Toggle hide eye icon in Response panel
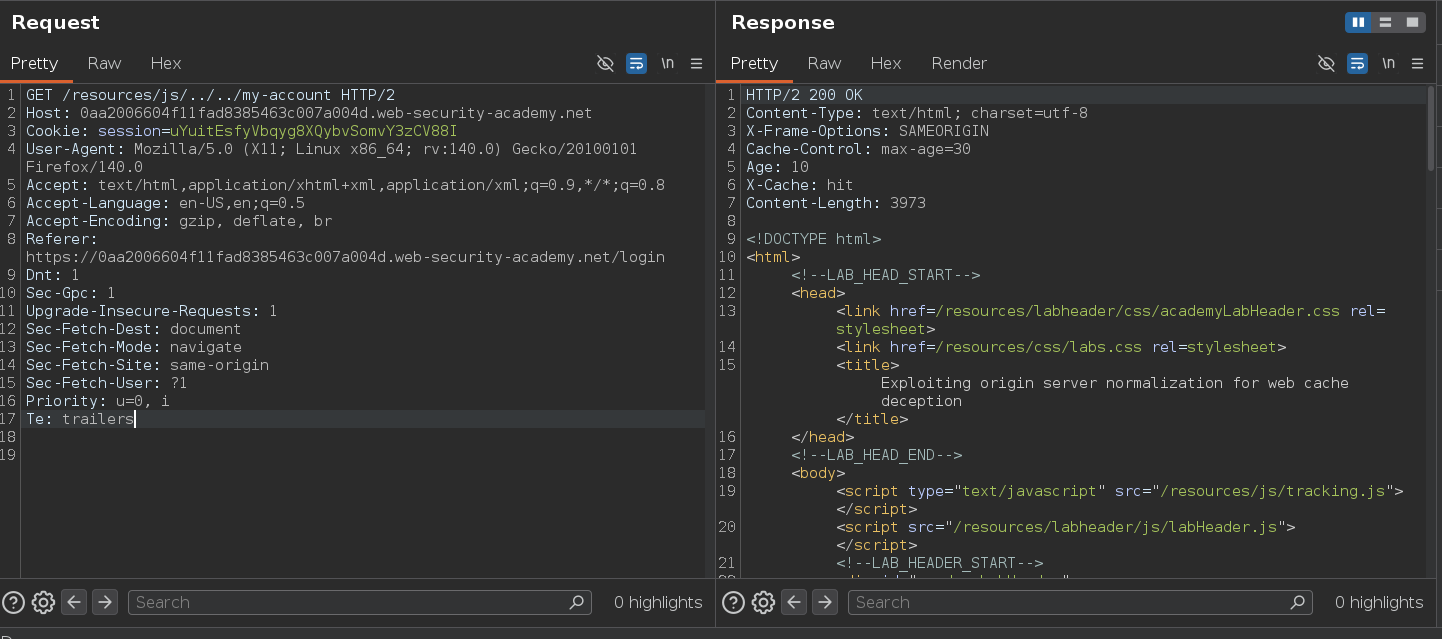The height and width of the screenshot is (639, 1442). (1326, 63)
